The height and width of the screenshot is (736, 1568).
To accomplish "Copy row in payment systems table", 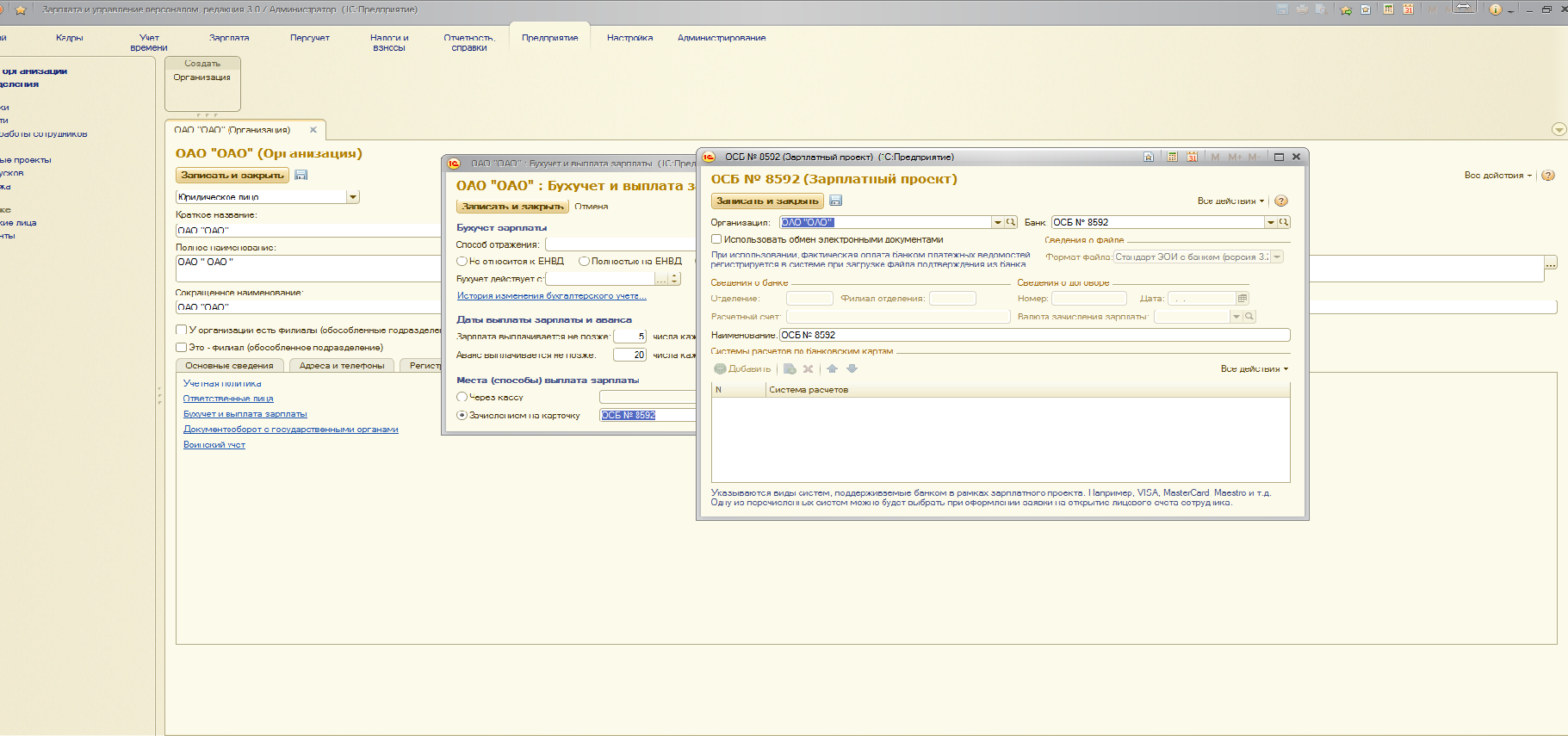I will [x=790, y=368].
